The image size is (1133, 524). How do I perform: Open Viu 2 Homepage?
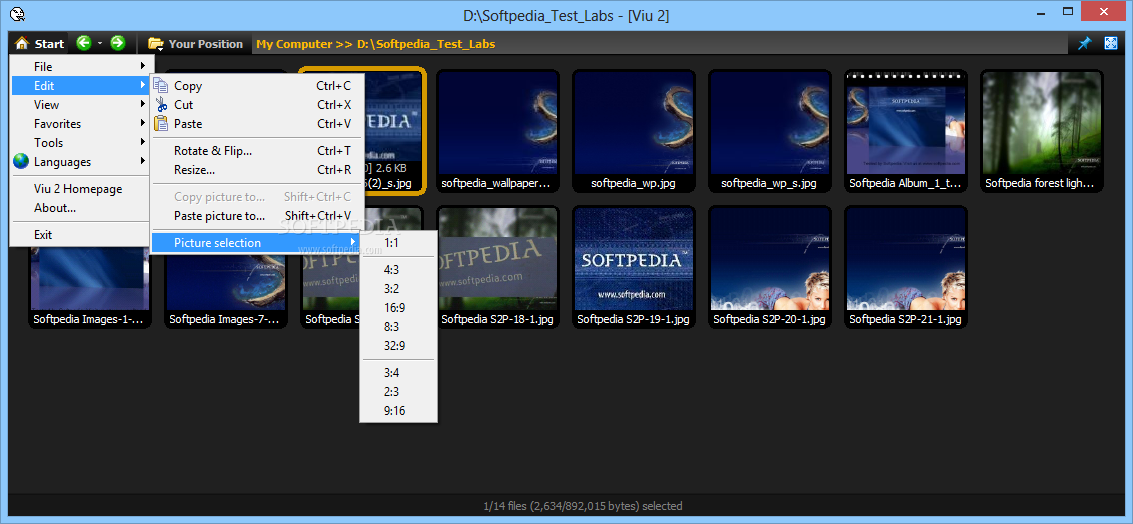click(79, 189)
